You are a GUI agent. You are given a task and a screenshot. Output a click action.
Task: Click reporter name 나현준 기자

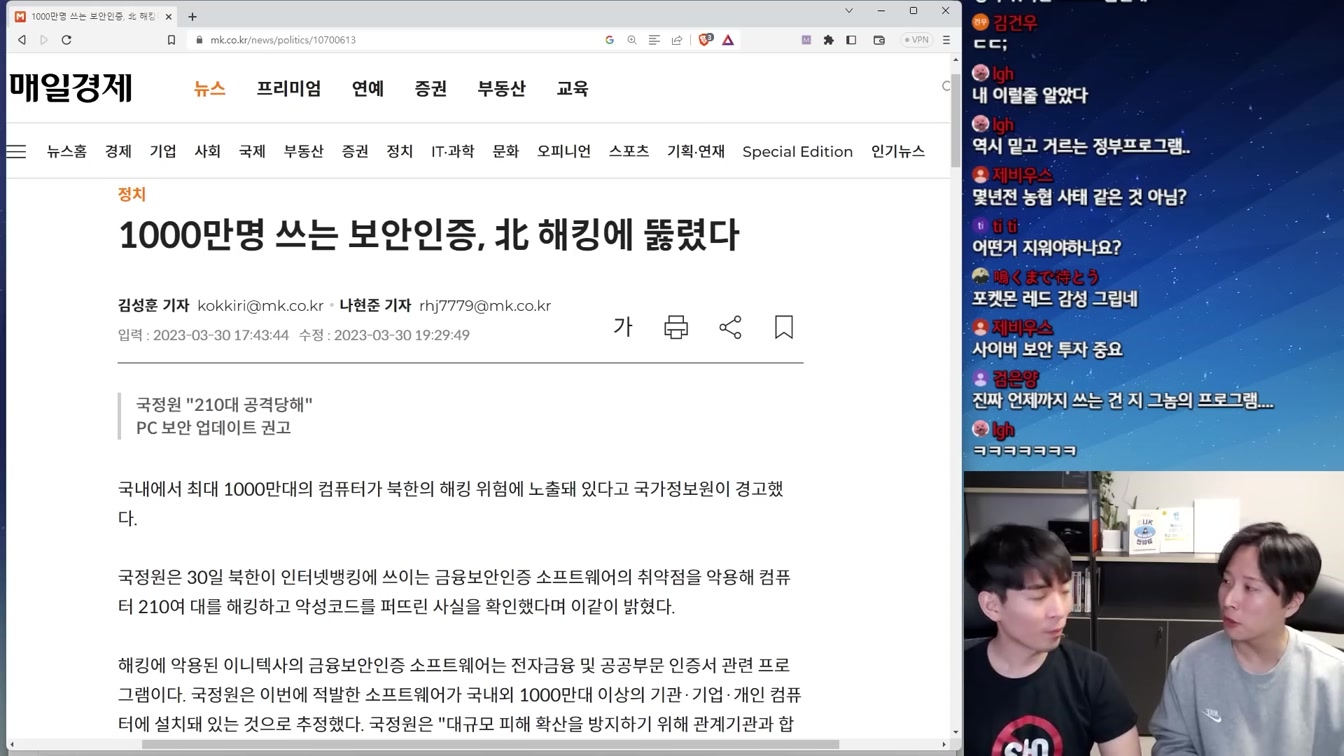pyautogui.click(x=375, y=305)
